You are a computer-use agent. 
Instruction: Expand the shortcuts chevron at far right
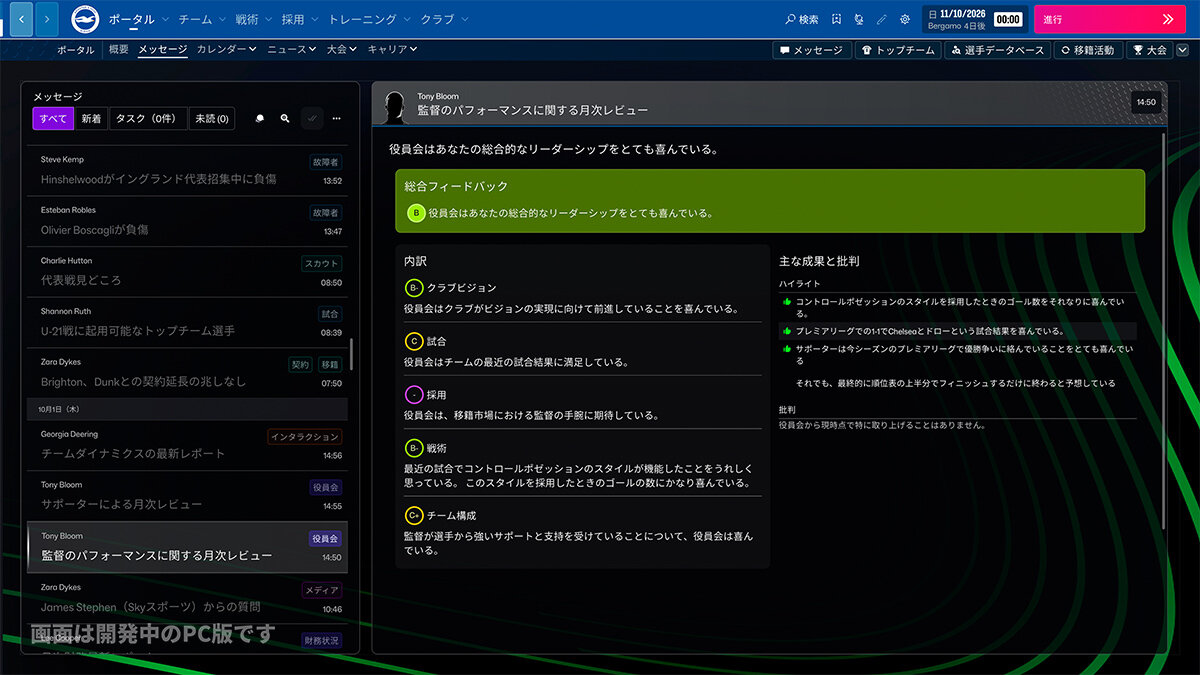[1182, 50]
